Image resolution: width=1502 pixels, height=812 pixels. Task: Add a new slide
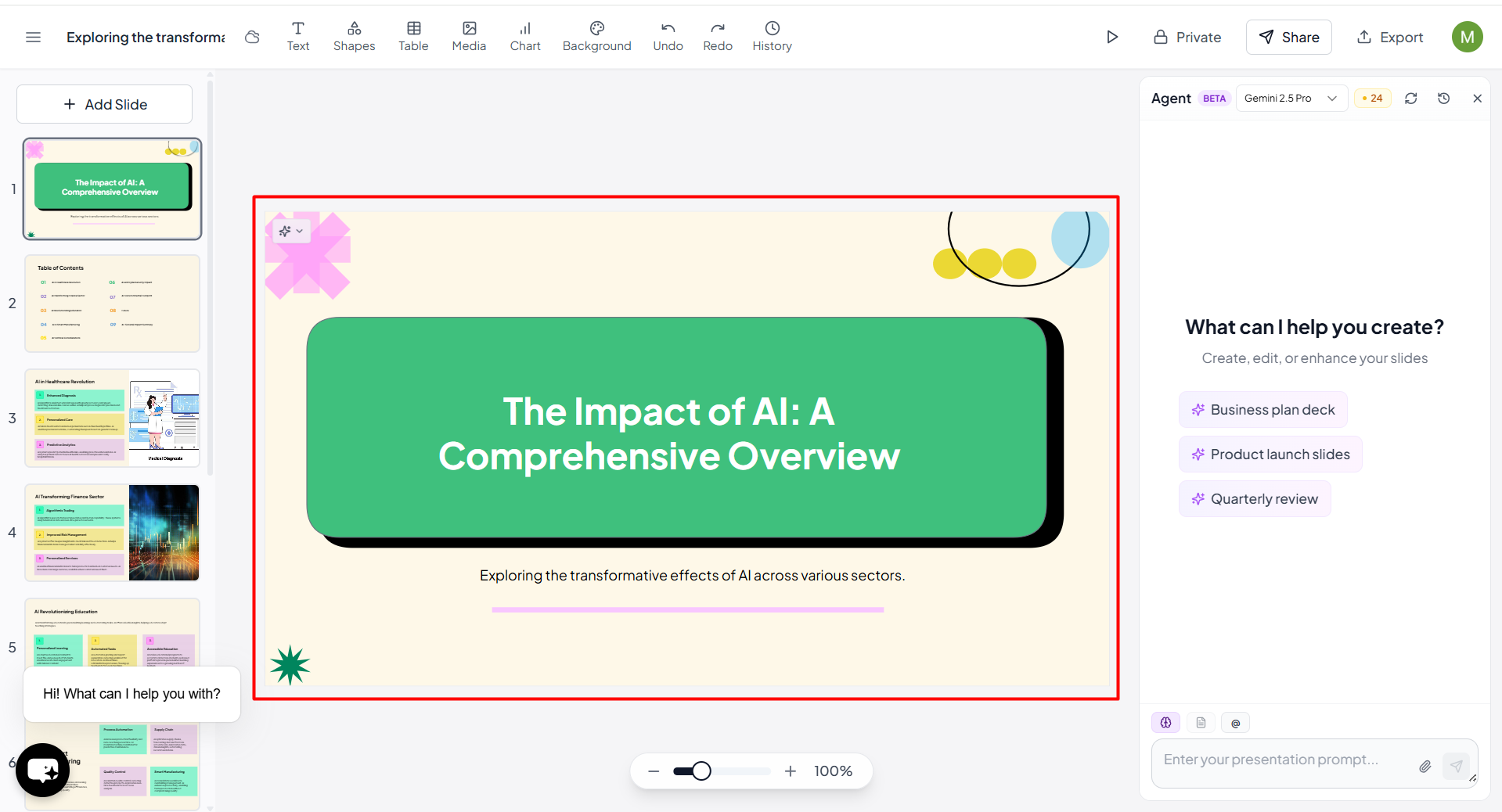click(x=105, y=104)
